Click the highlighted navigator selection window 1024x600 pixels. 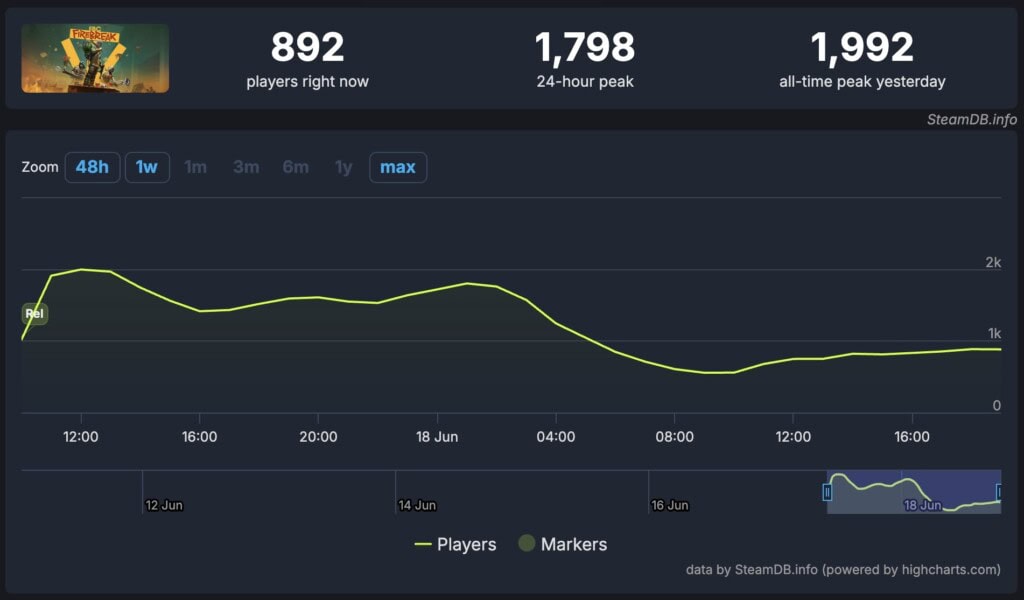click(x=914, y=492)
